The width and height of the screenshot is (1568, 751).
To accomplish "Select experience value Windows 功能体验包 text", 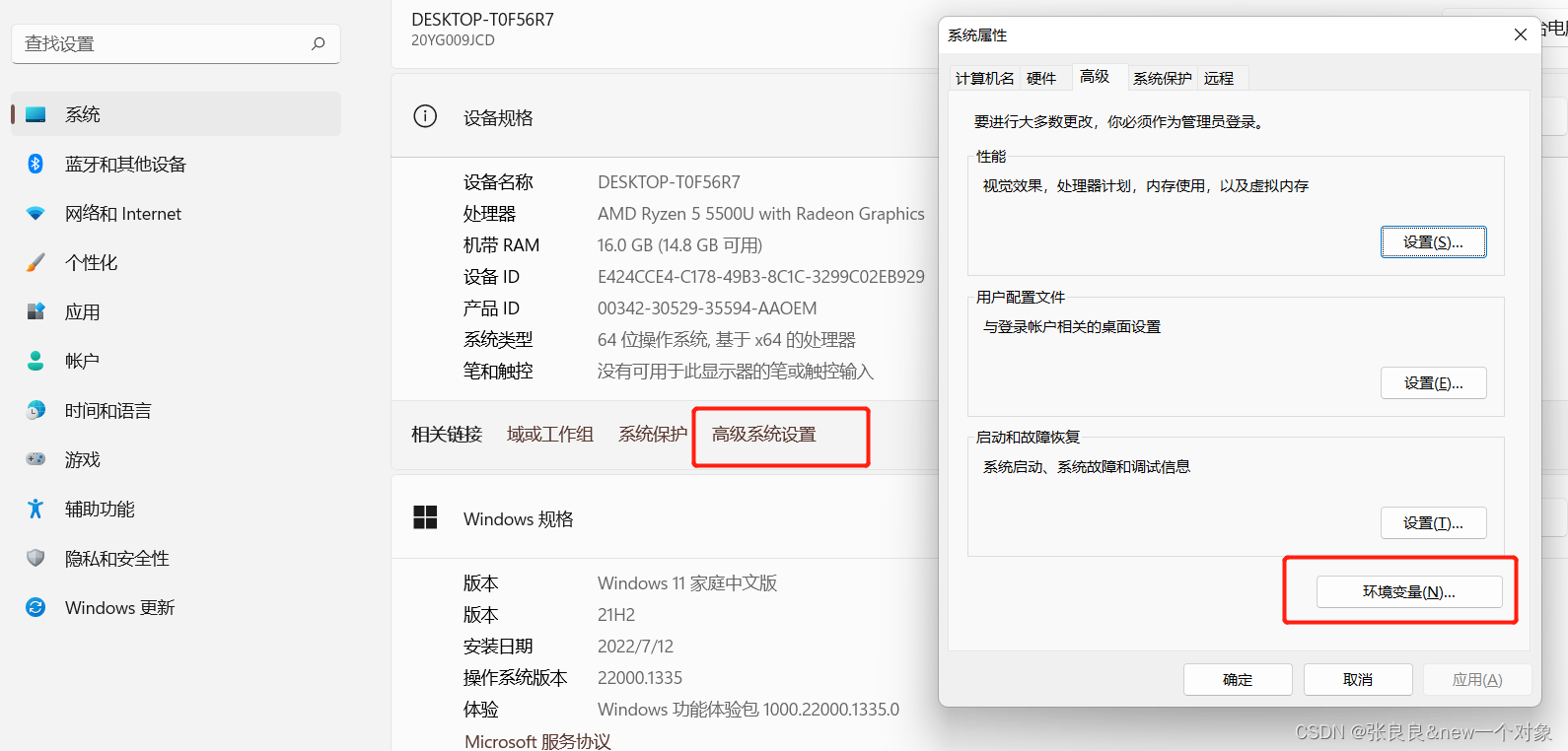I will pyautogui.click(x=748, y=710).
